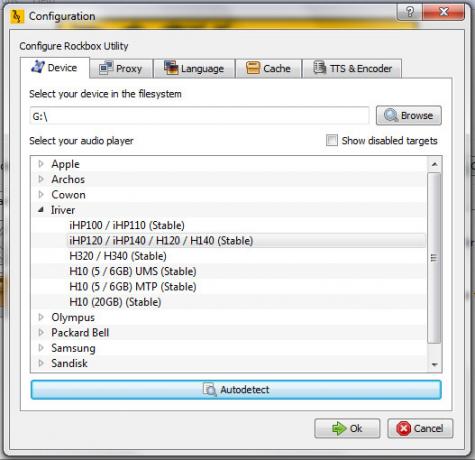Image resolution: width=475 pixels, height=460 pixels.
Task: Click the device list scrollbar down arrow
Action: 434,364
